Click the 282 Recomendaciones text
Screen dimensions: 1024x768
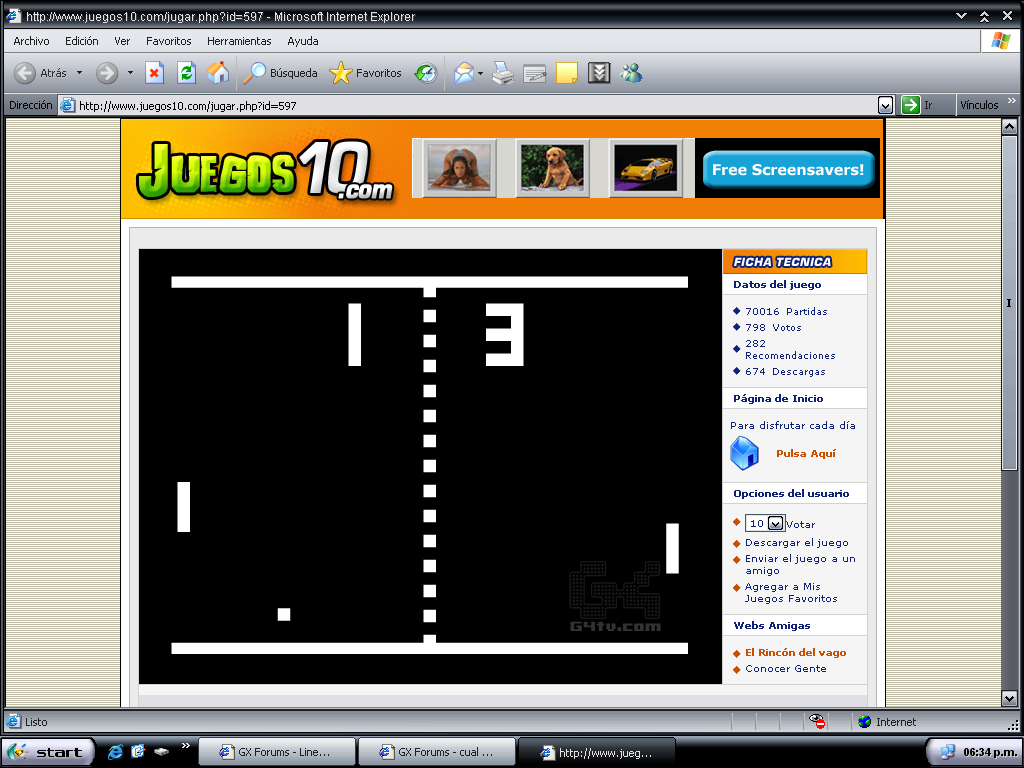(790, 349)
